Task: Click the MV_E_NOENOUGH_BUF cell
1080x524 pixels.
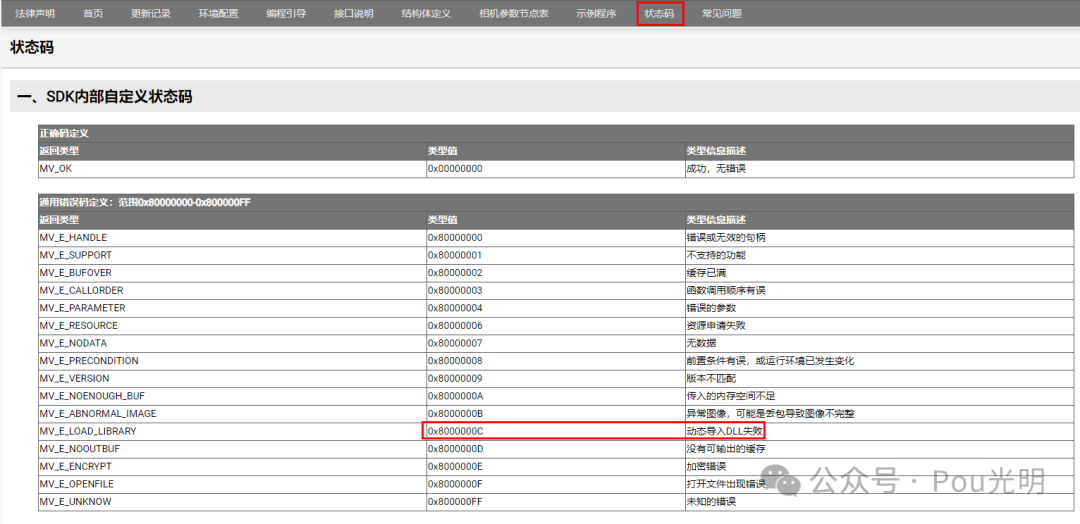Action: coord(233,396)
